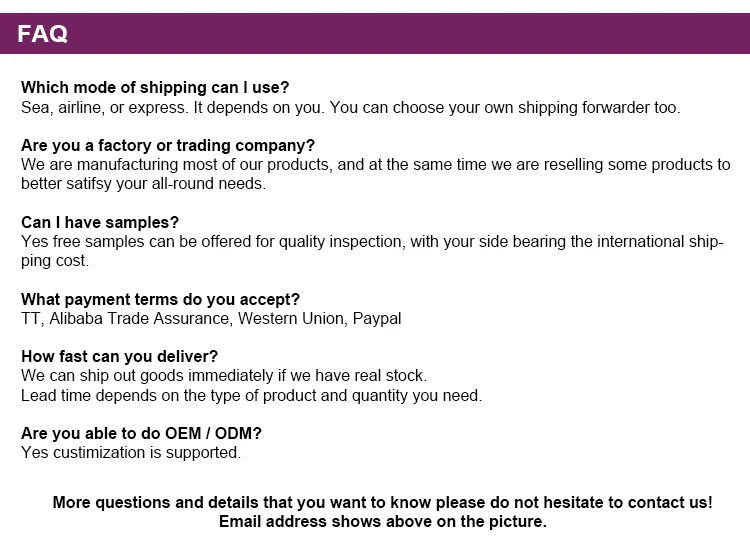Viewport: 750px width, 547px height.
Task: Click the word "Paypal"
Action: 377,318
